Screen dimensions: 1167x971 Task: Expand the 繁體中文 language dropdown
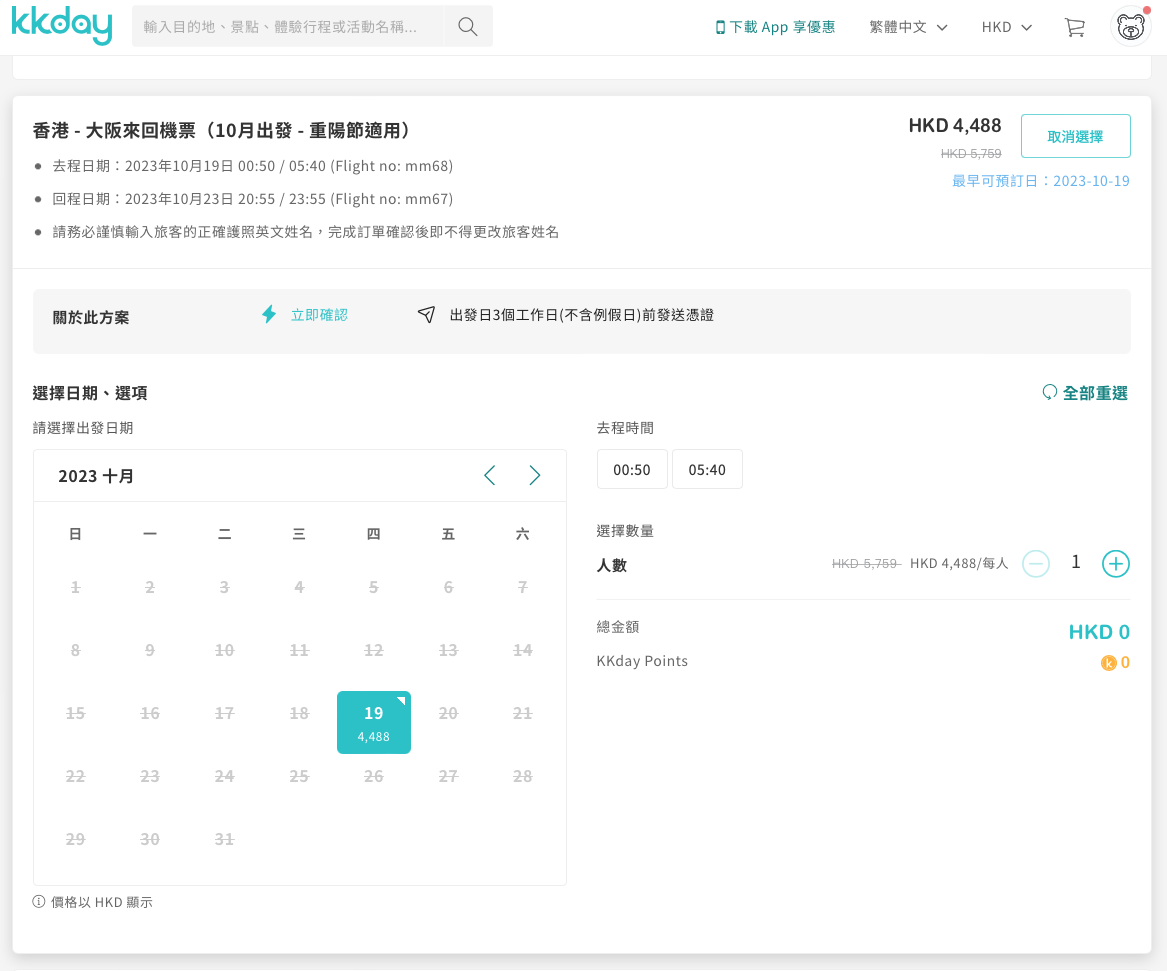click(x=908, y=27)
